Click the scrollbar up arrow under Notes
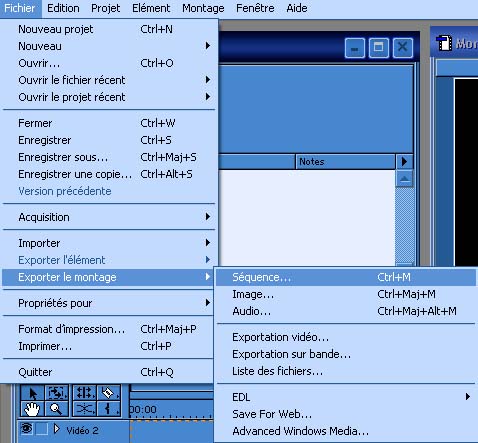Viewport: 478px width, 443px height. [x=404, y=179]
